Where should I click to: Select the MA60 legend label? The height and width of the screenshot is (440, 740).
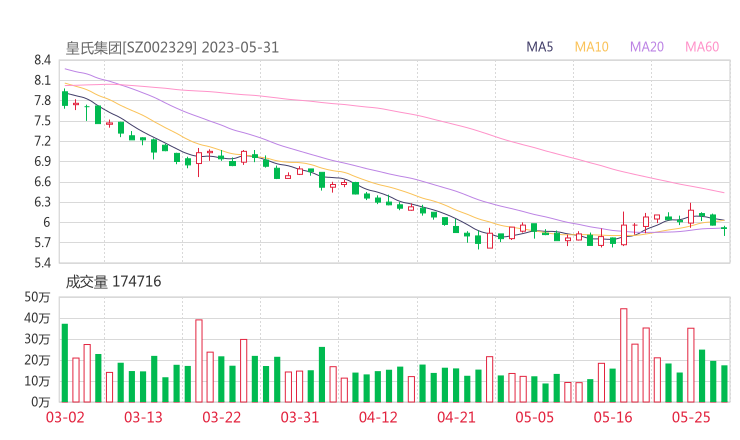pos(702,47)
